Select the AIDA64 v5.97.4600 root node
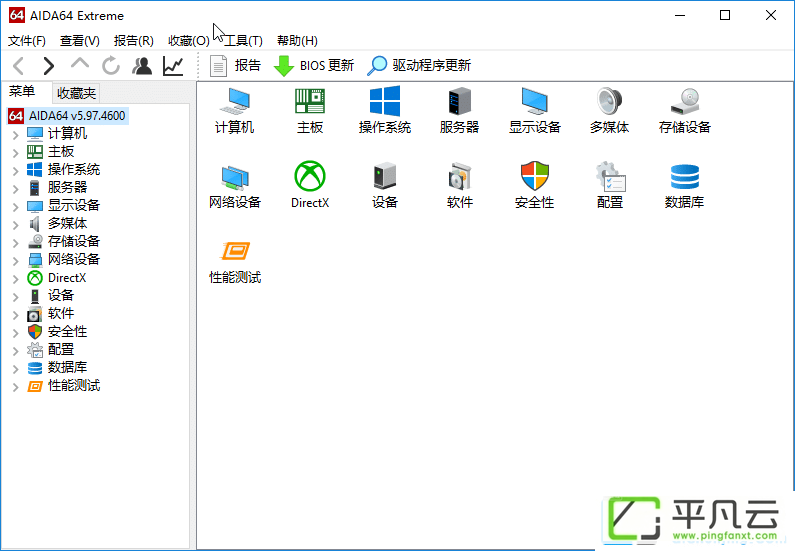 tap(68, 116)
